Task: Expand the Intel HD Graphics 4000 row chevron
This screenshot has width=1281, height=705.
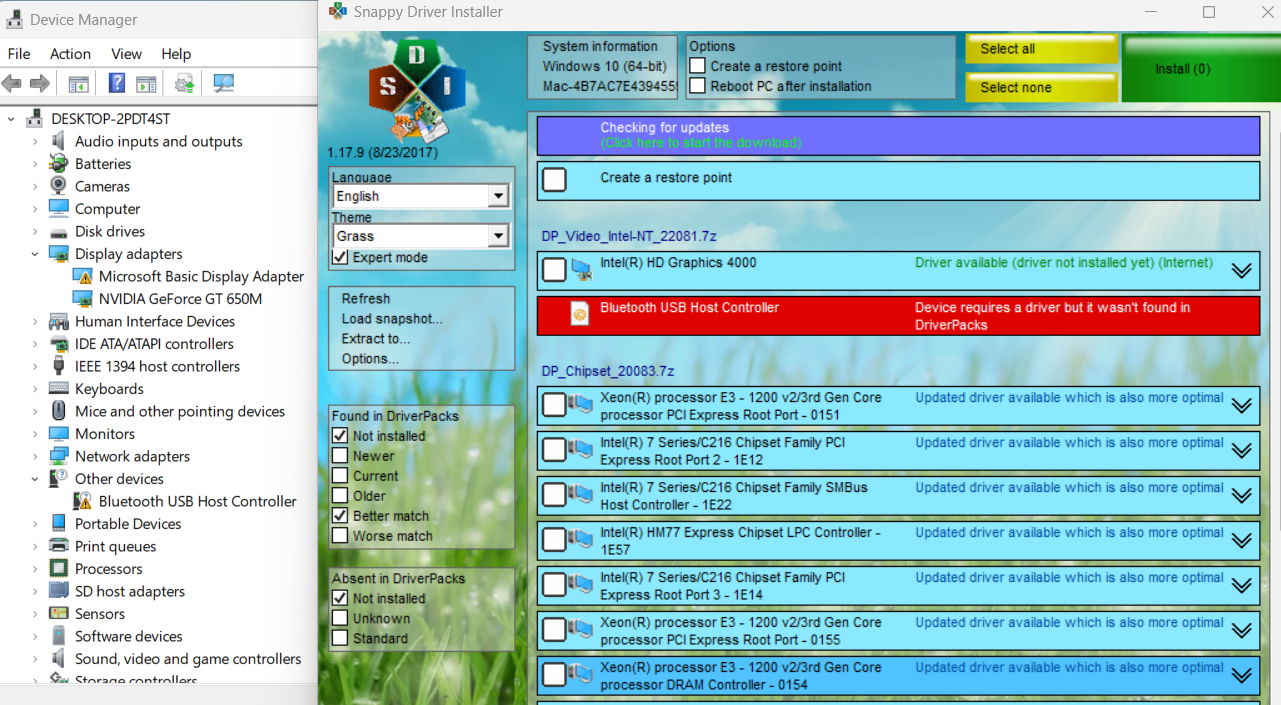Action: 1241,271
